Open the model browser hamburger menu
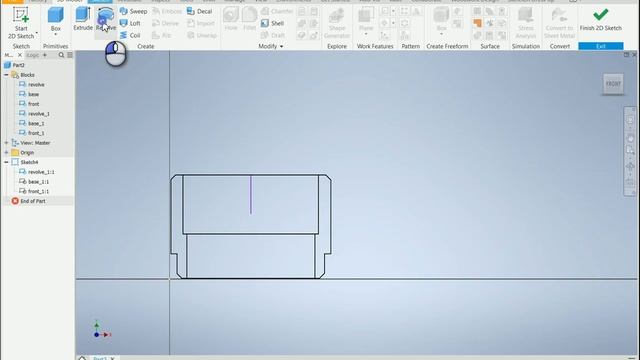Image resolution: width=640 pixels, height=360 pixels. point(70,55)
